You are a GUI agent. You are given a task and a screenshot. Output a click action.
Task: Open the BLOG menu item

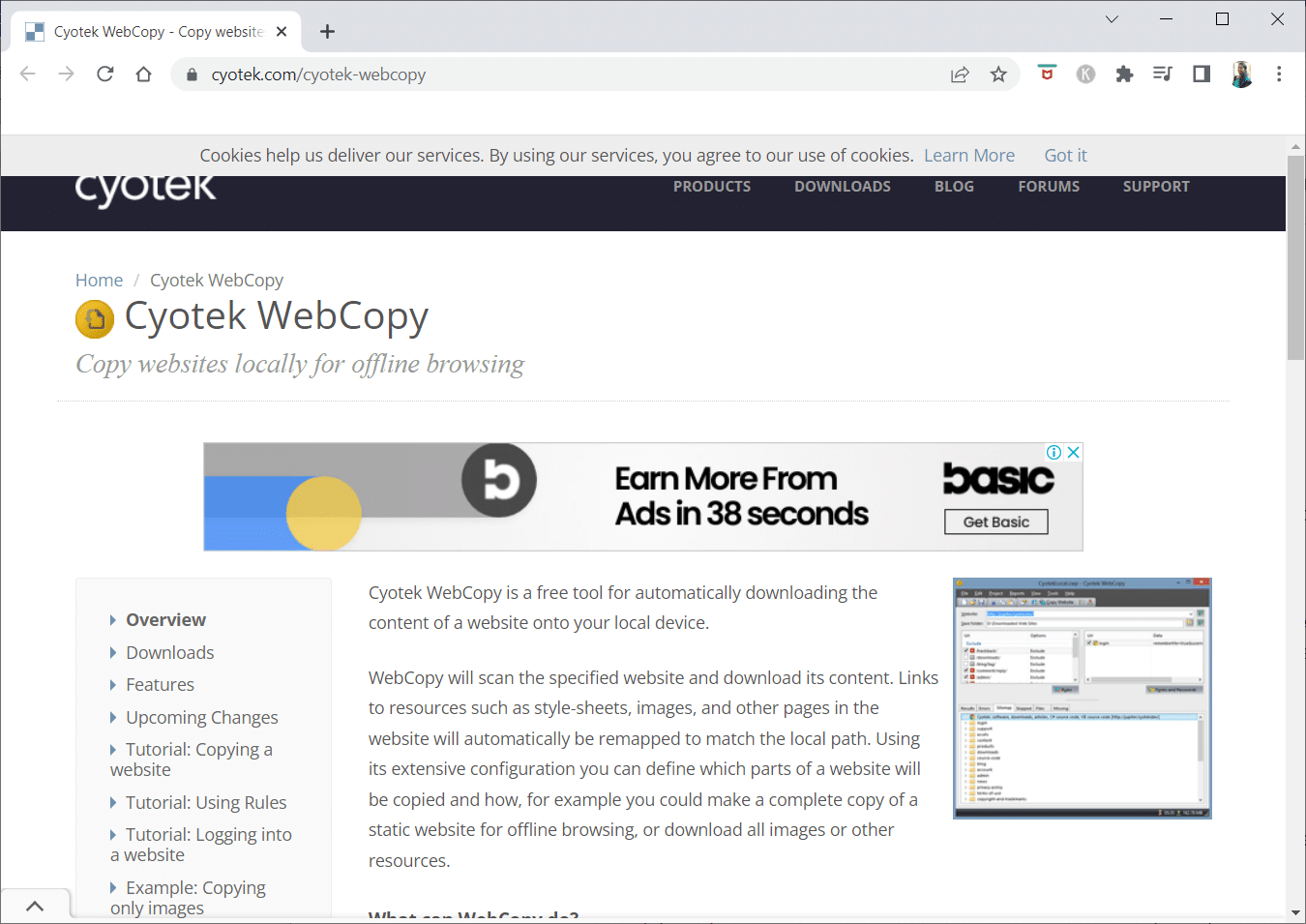pyautogui.click(x=954, y=187)
